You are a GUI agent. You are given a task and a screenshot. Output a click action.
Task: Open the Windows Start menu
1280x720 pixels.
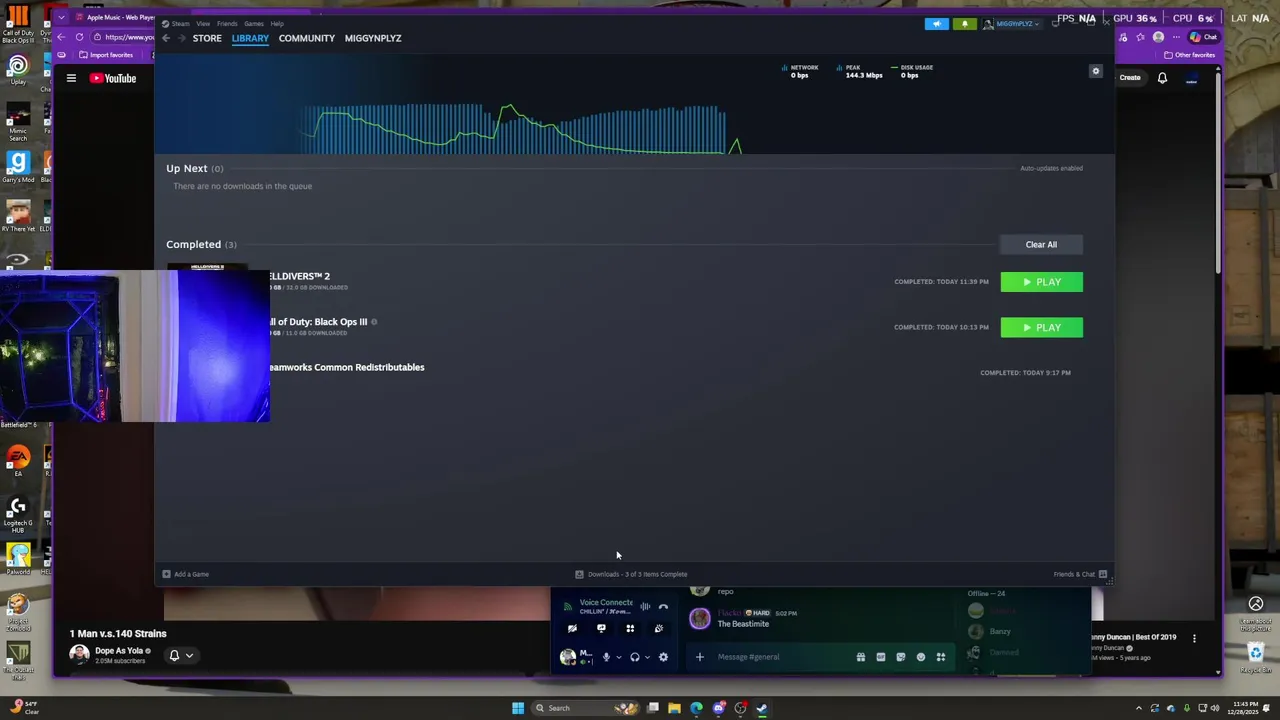pyautogui.click(x=518, y=708)
